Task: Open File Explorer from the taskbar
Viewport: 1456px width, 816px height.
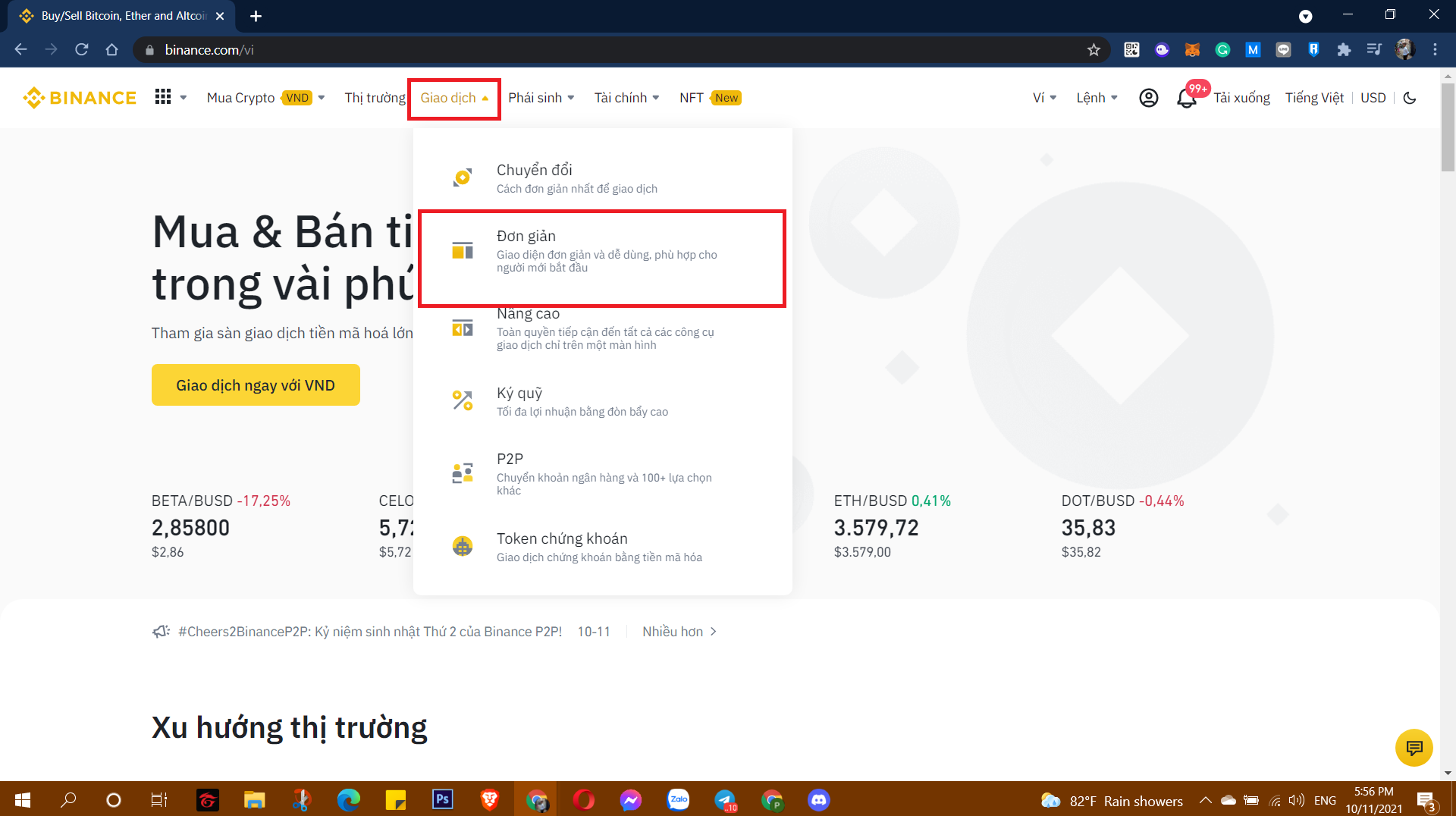Action: (254, 800)
